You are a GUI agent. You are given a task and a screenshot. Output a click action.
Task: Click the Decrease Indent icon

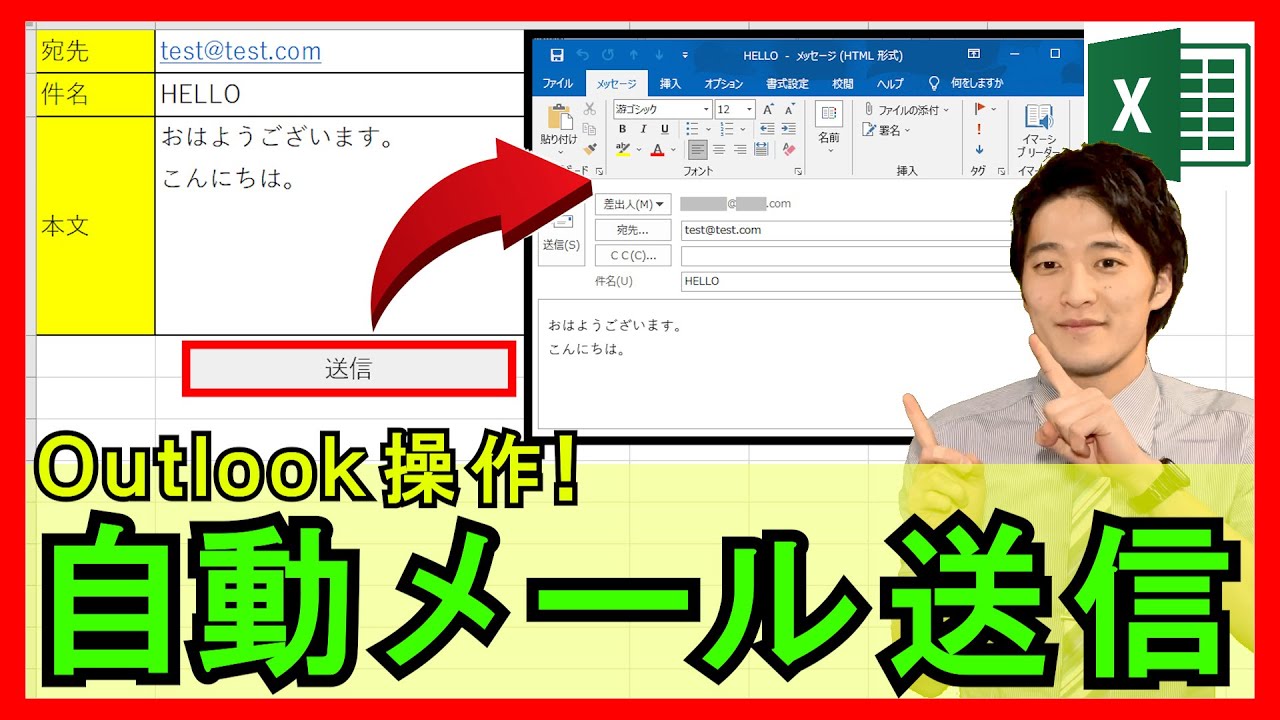pyautogui.click(x=767, y=129)
